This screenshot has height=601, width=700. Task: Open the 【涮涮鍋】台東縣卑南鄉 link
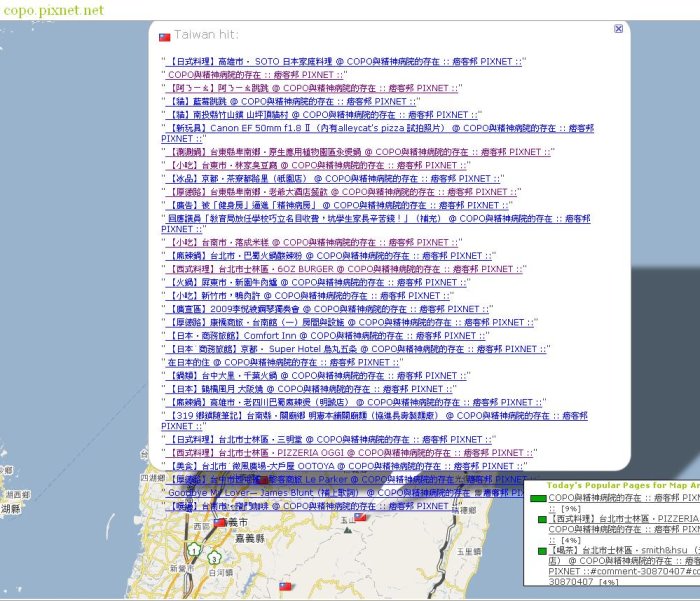(358, 152)
